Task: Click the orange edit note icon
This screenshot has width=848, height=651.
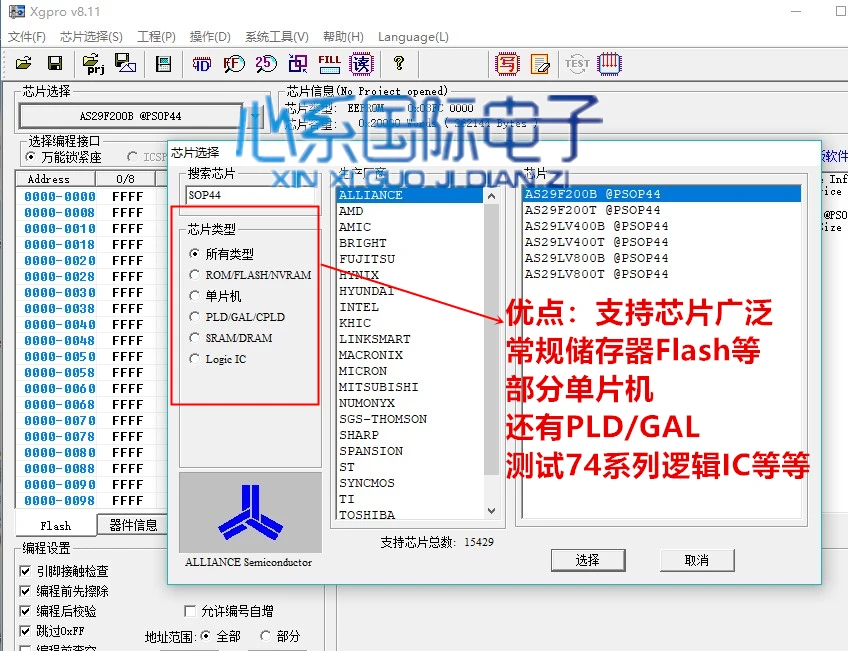Action: point(540,64)
